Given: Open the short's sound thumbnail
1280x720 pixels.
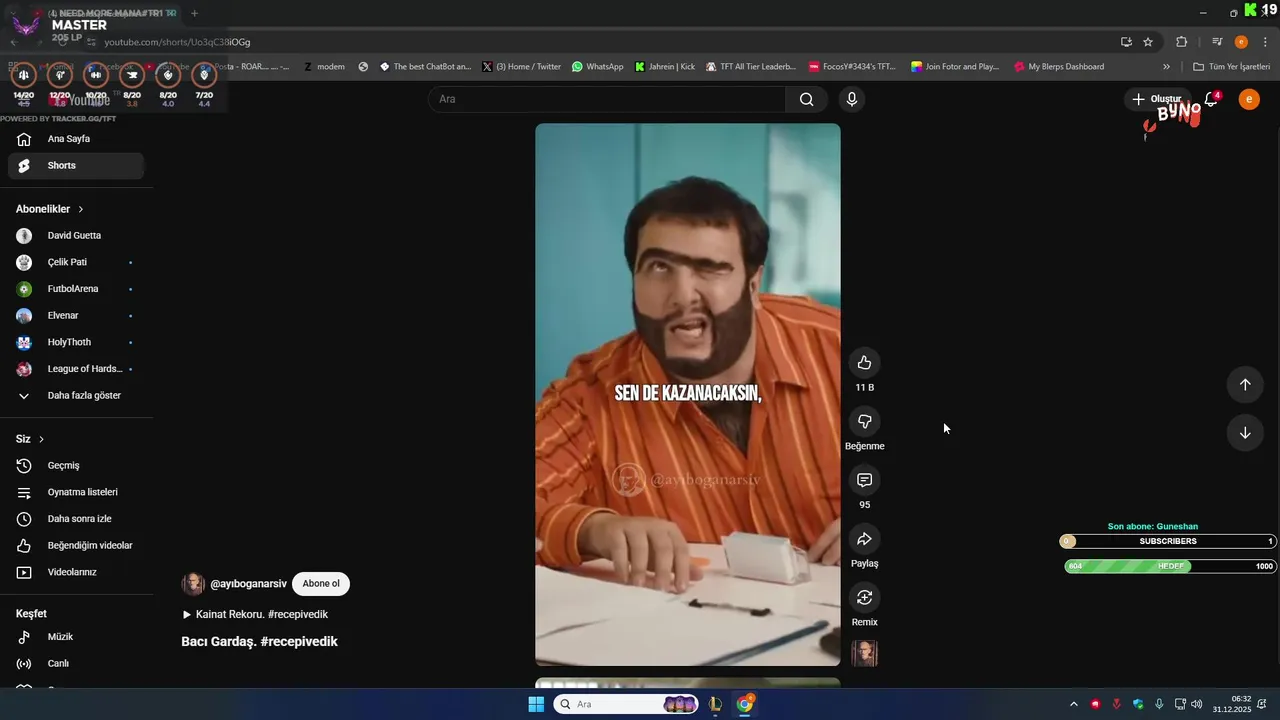Looking at the screenshot, I should [x=865, y=653].
